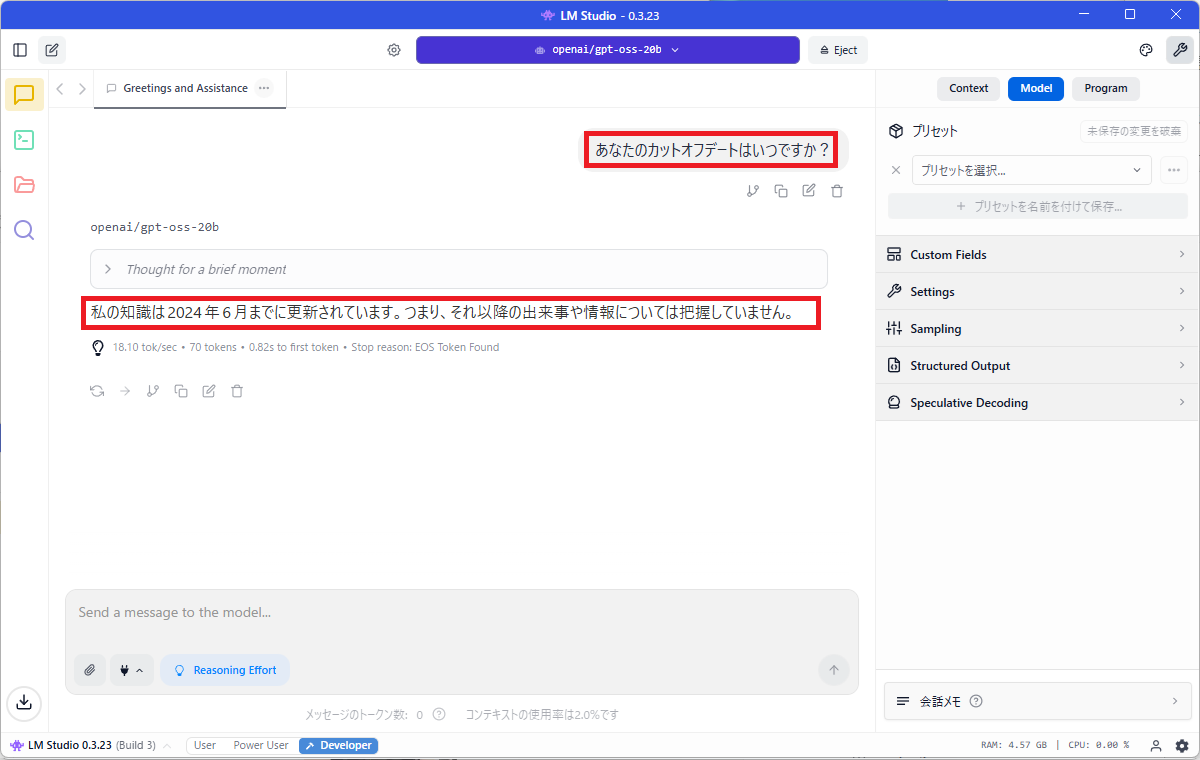Open the user account icon in status bar

coord(1156,746)
